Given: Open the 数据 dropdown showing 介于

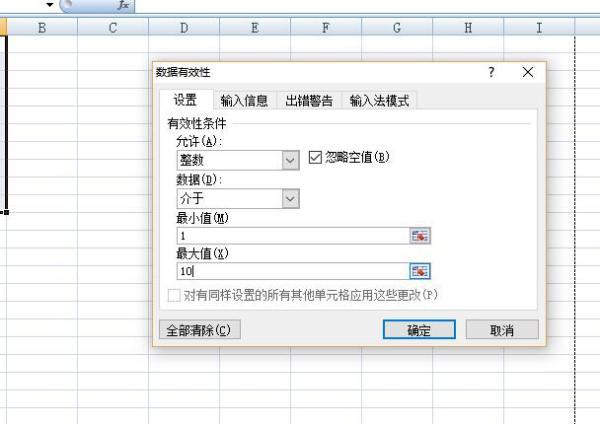Looking at the screenshot, I should tap(291, 199).
